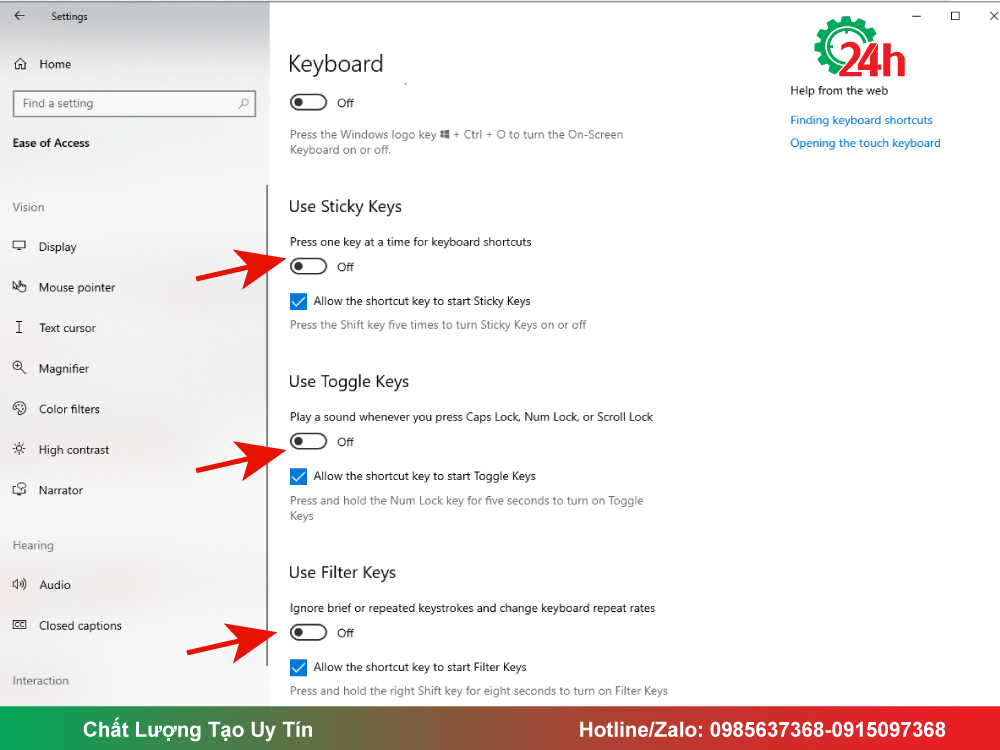The image size is (1000, 750).
Task: Minimize the Settings window
Action: (916, 16)
